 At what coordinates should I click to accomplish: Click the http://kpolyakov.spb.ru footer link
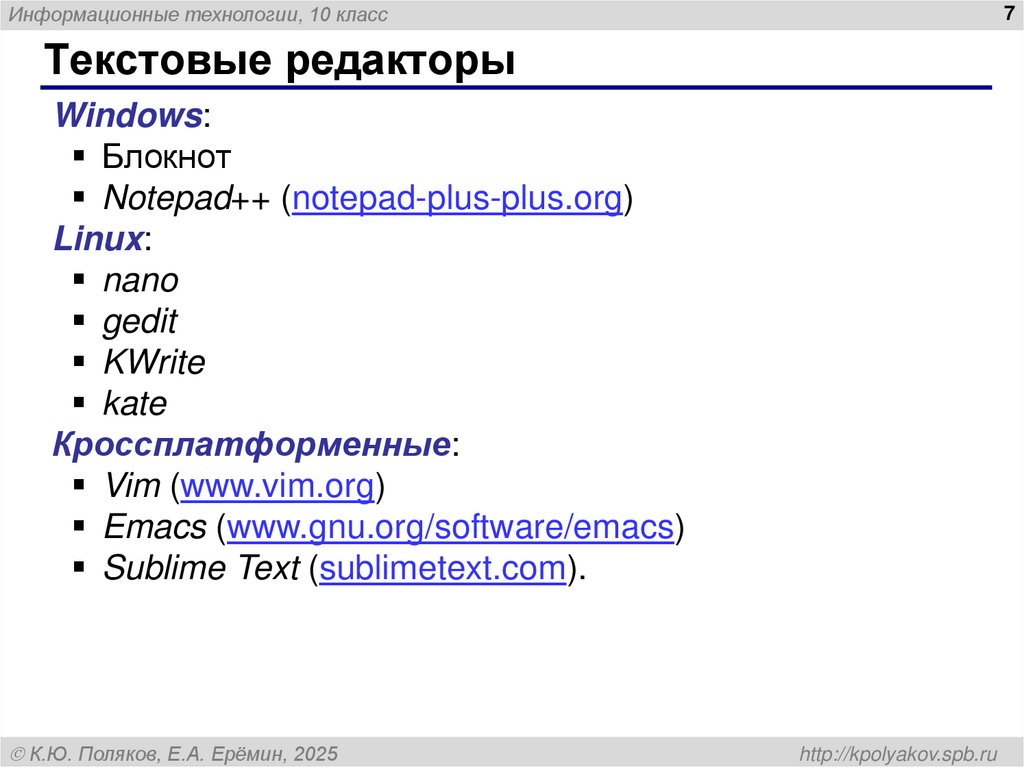coord(899,754)
